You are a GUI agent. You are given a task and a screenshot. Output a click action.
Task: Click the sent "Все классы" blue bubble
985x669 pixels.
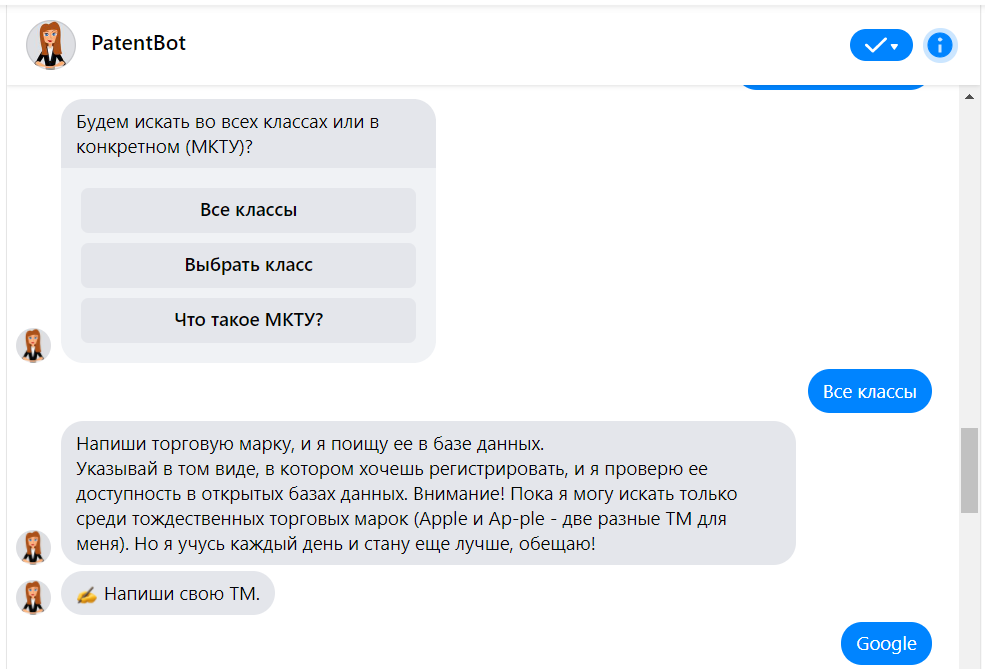[869, 391]
